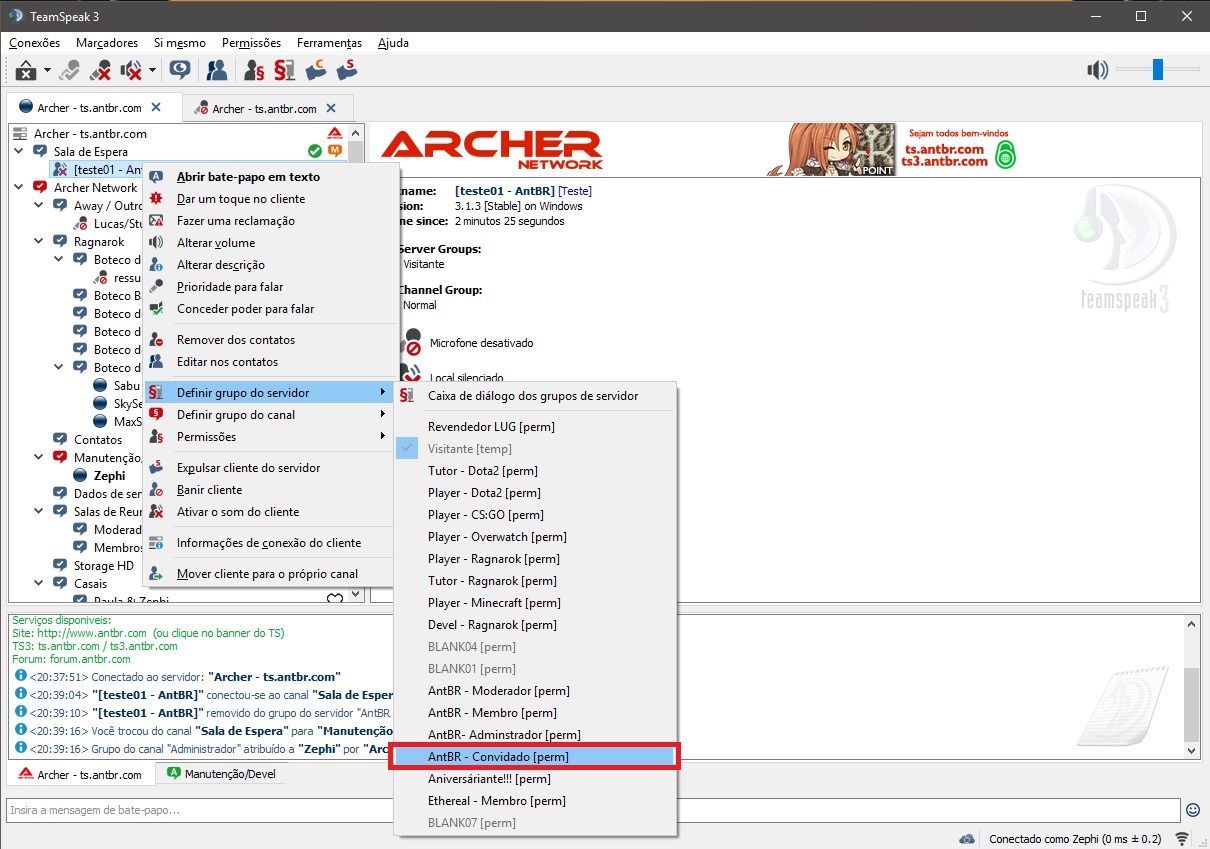
Task: Click orange M icon on Sala de Espera
Action: [x=335, y=151]
